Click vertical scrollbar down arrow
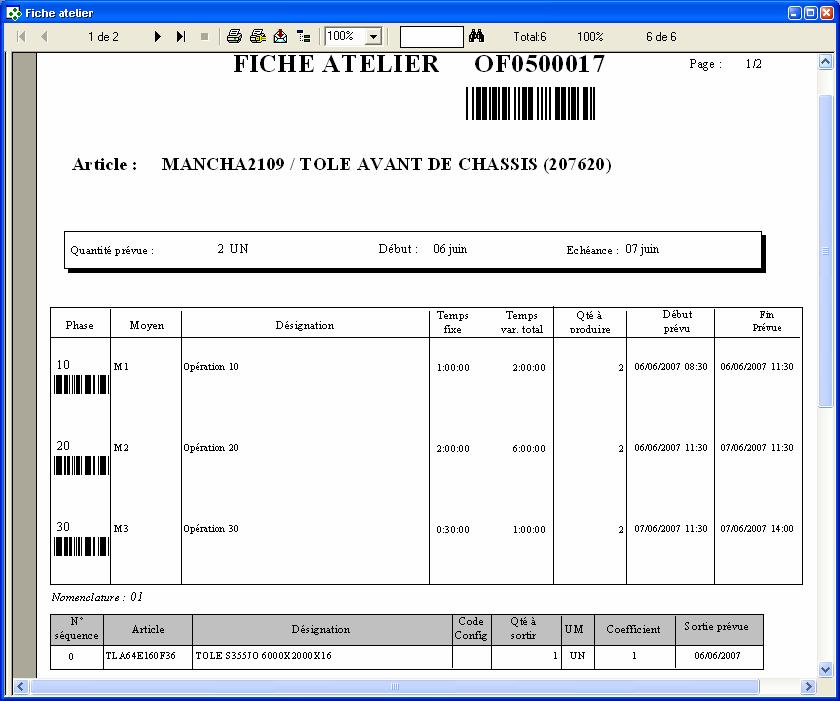 [x=826, y=669]
